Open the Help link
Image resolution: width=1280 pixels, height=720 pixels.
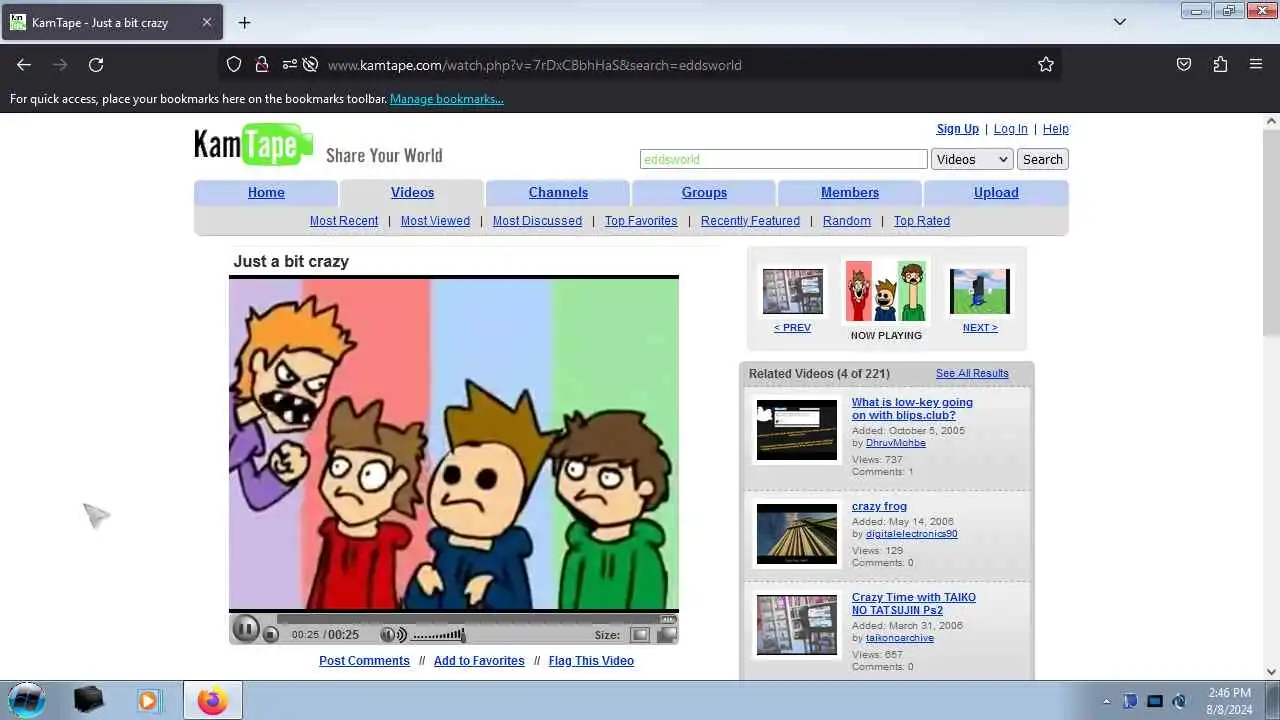[x=1056, y=129]
